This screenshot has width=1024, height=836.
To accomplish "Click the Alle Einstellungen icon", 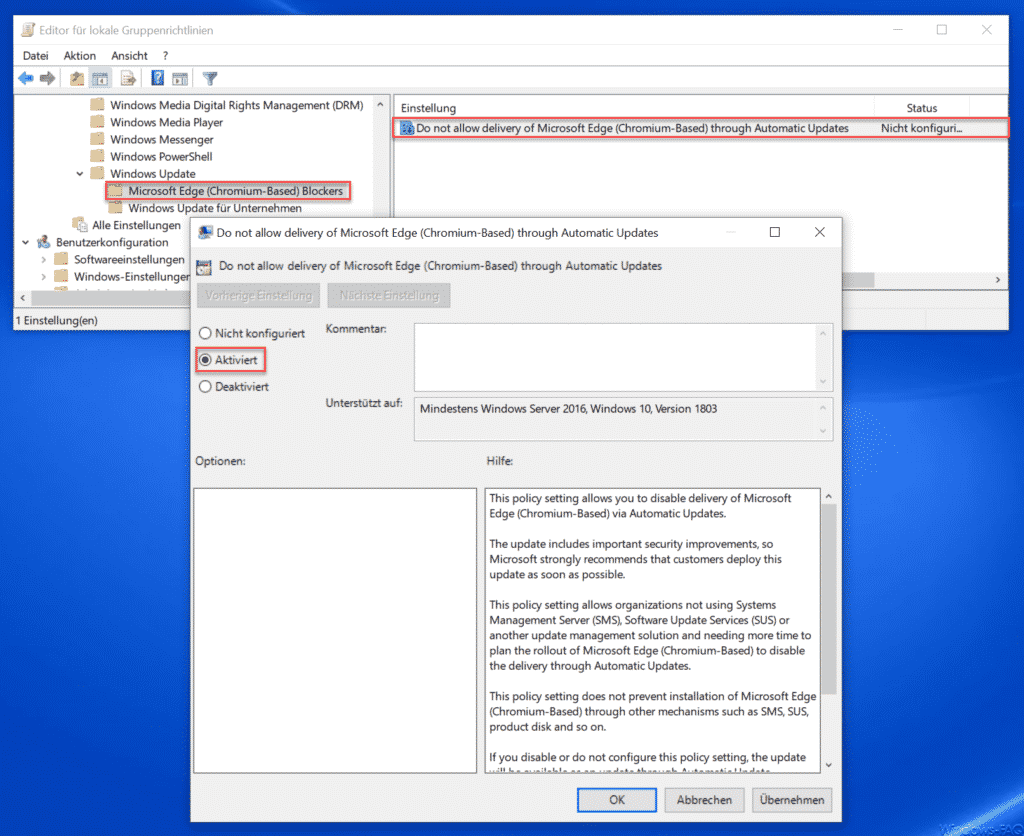I will click(x=80, y=225).
